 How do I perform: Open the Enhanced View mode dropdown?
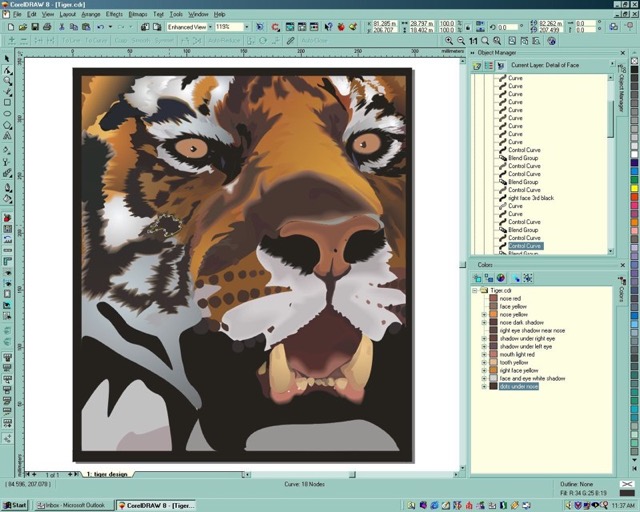[210, 27]
